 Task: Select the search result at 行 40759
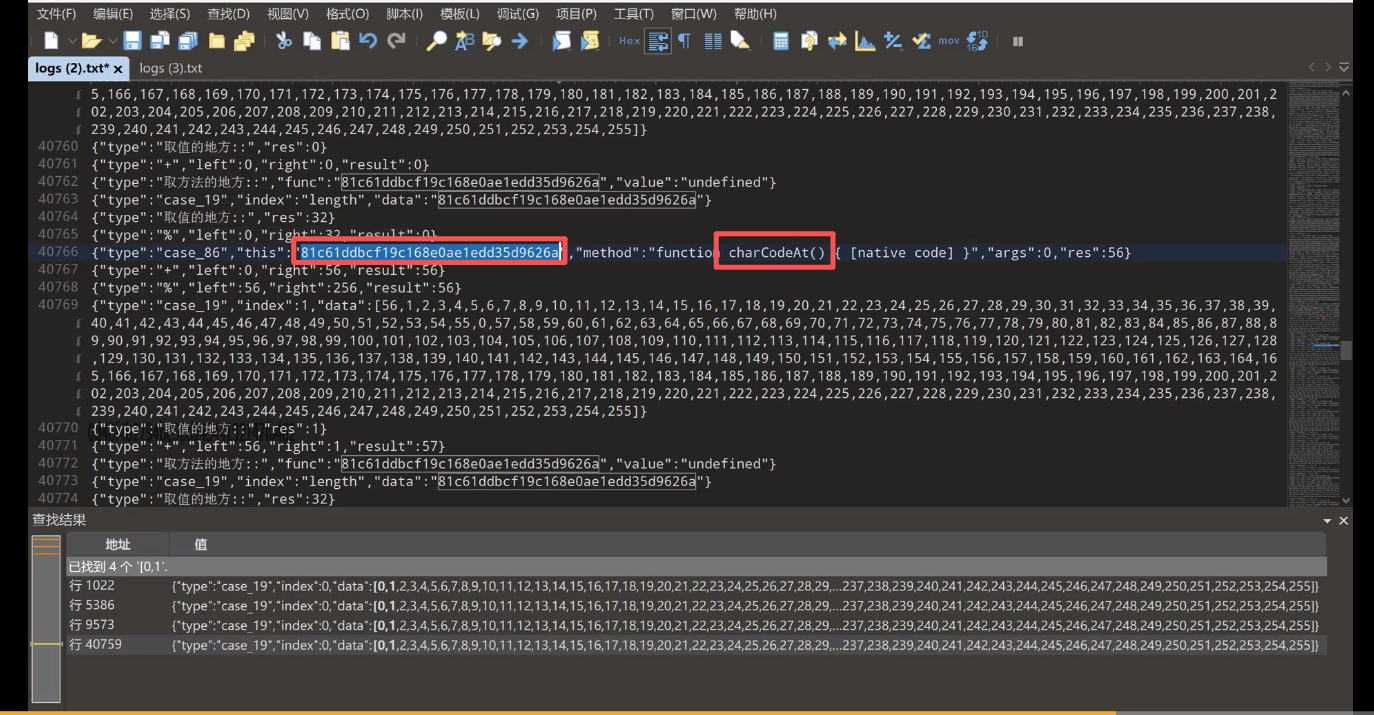[x=696, y=645]
